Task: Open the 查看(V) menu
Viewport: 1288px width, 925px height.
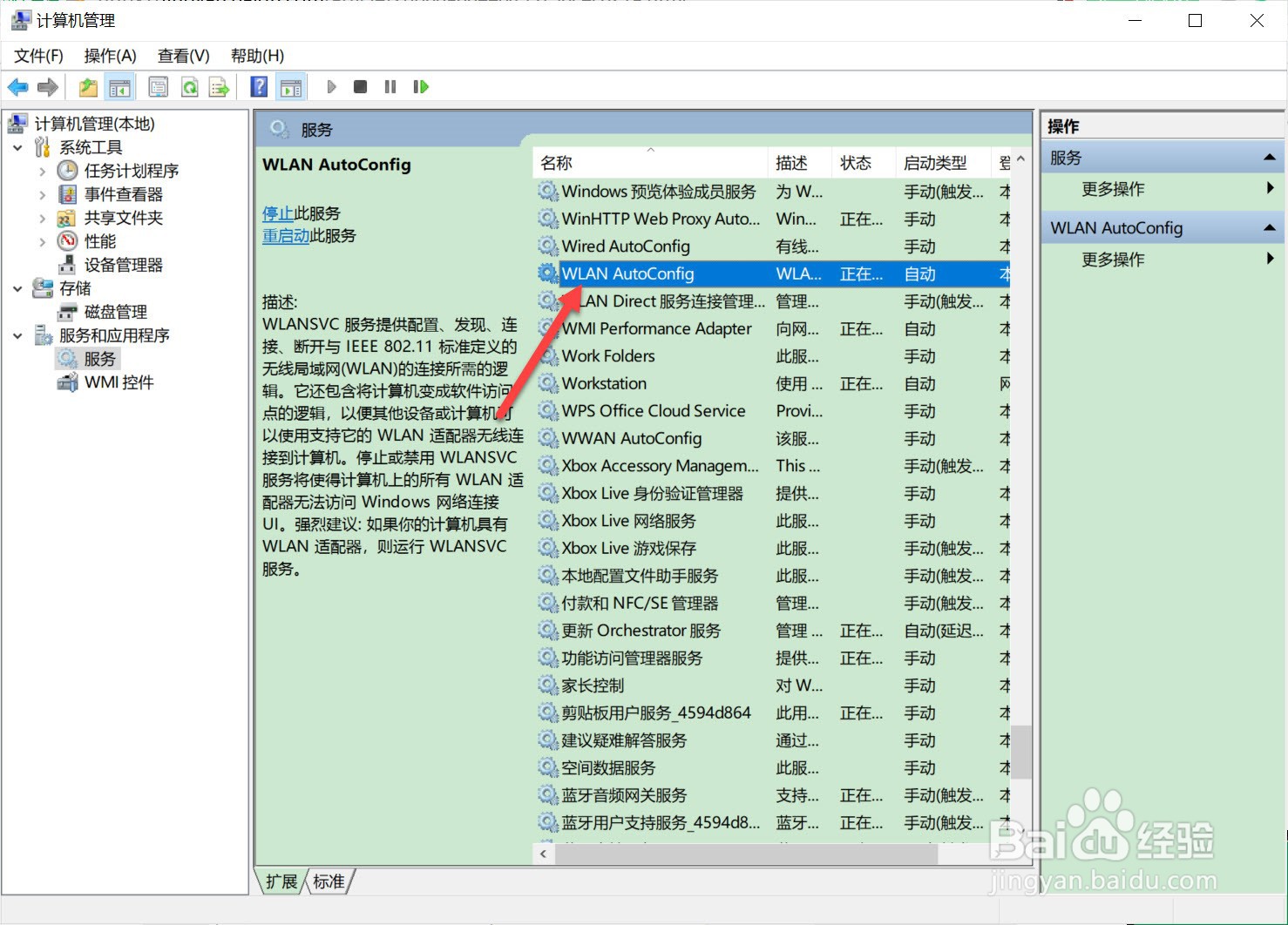Action: (x=183, y=56)
